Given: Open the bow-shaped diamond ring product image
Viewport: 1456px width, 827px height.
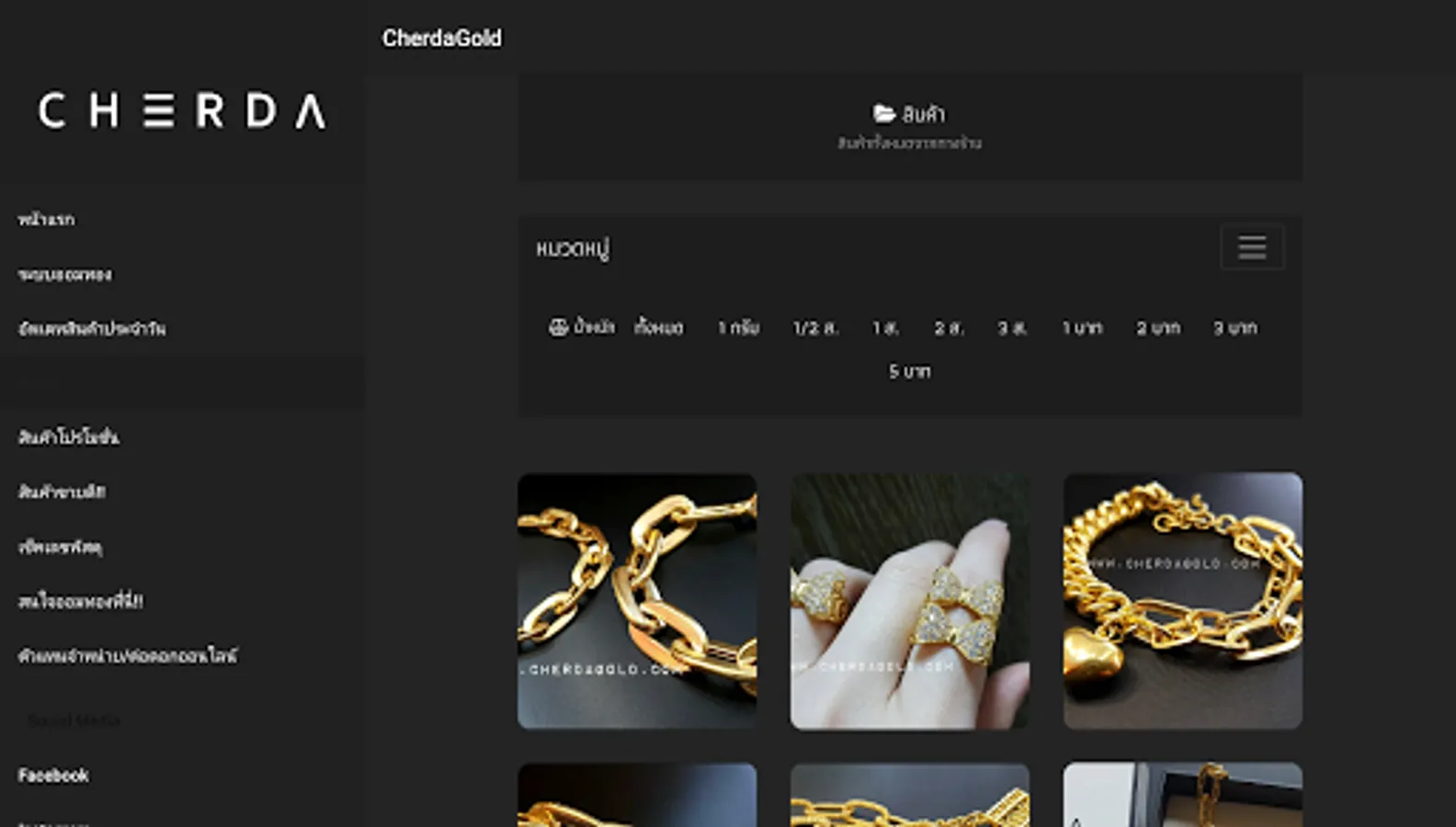Looking at the screenshot, I should pos(910,601).
